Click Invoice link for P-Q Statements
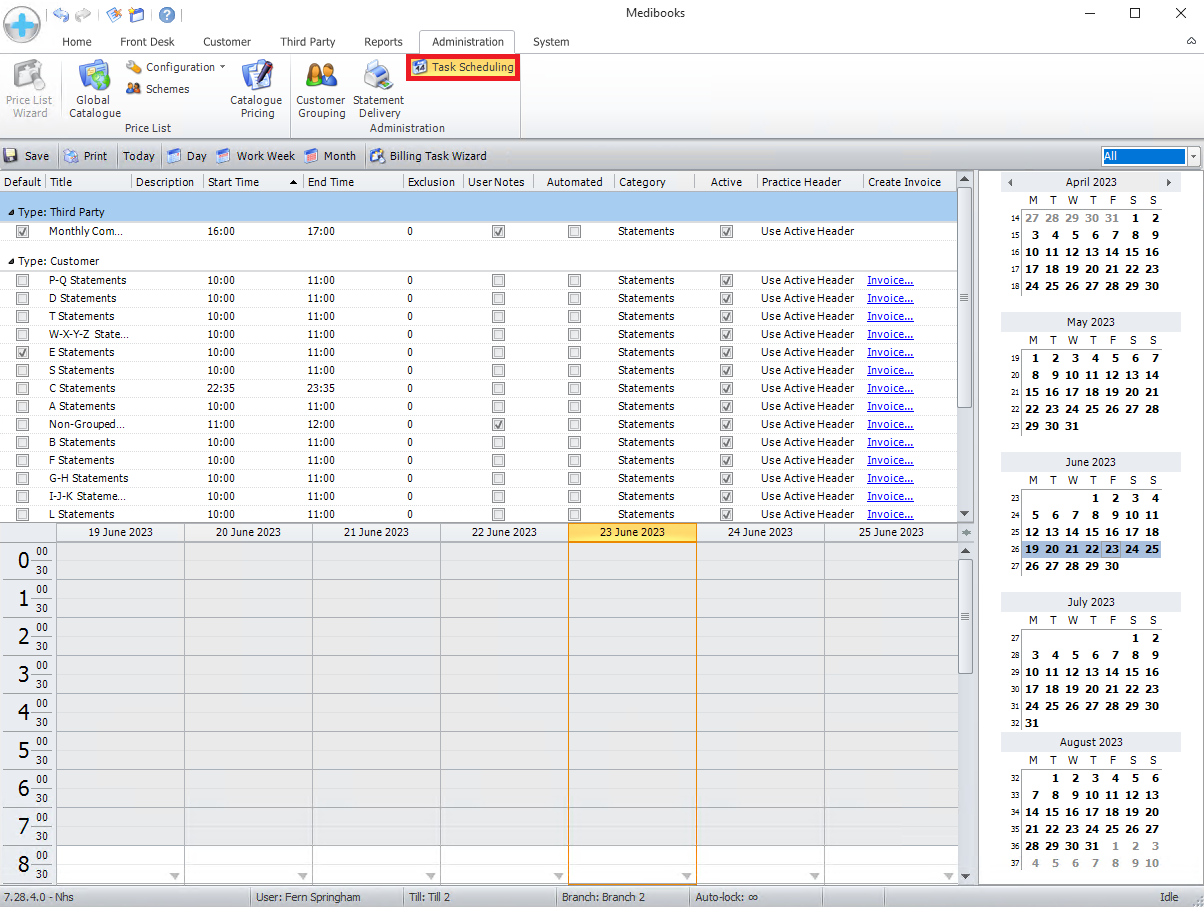This screenshot has width=1204, height=908. [x=889, y=281]
